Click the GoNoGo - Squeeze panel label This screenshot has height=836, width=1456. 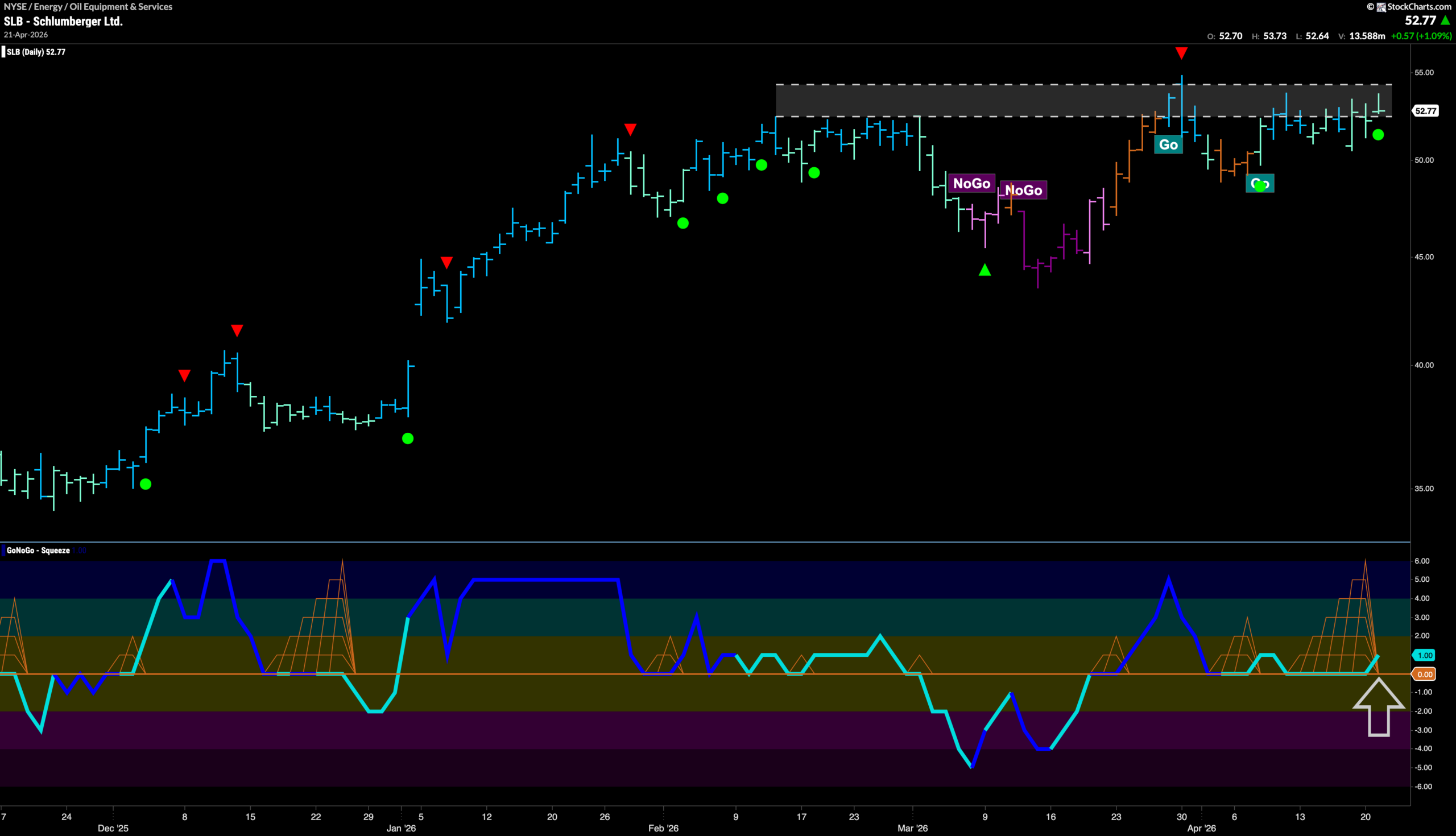click(38, 551)
